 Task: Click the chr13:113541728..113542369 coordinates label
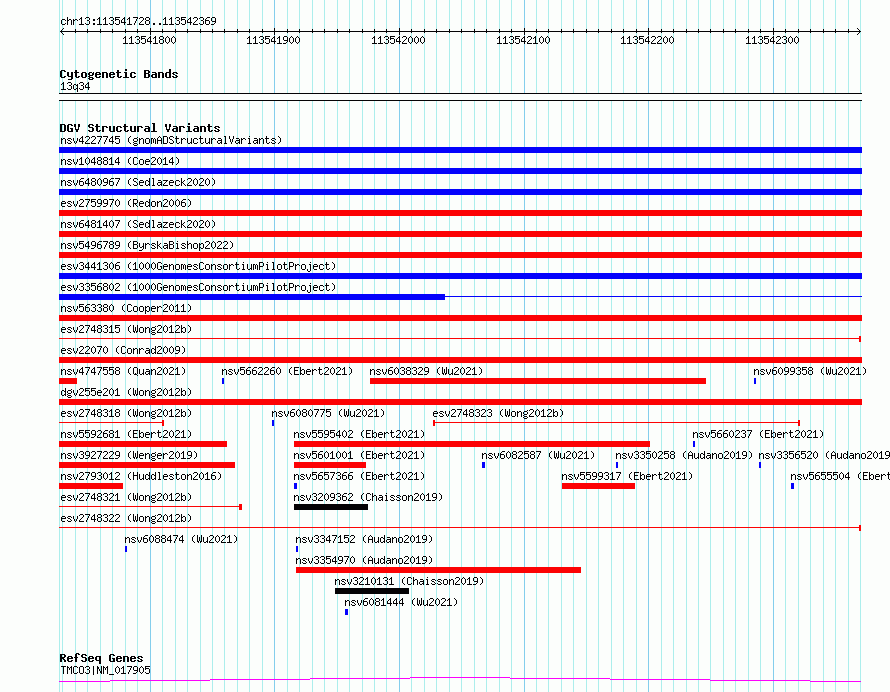(138, 22)
